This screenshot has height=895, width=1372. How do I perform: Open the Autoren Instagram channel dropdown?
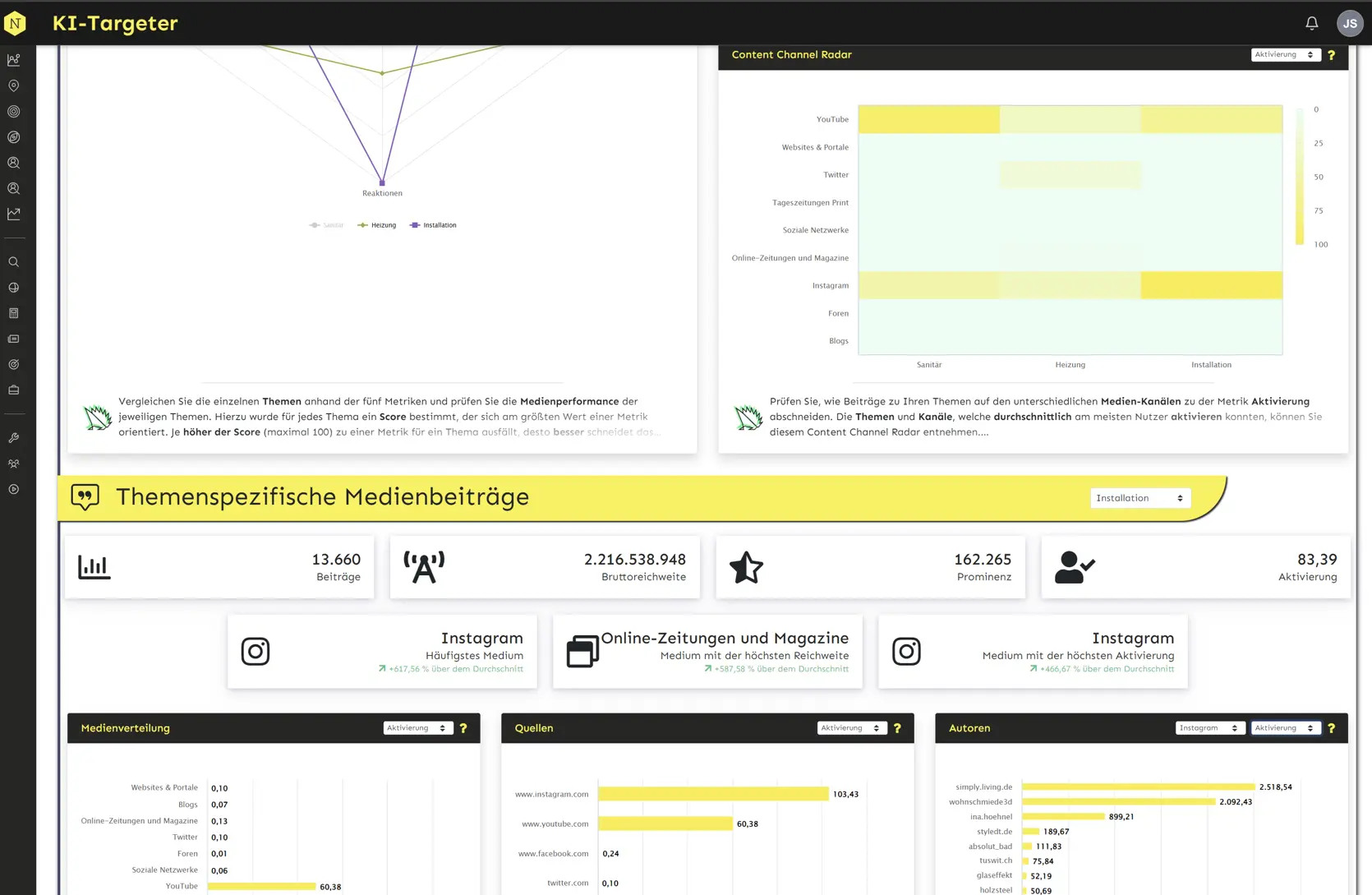(1209, 728)
